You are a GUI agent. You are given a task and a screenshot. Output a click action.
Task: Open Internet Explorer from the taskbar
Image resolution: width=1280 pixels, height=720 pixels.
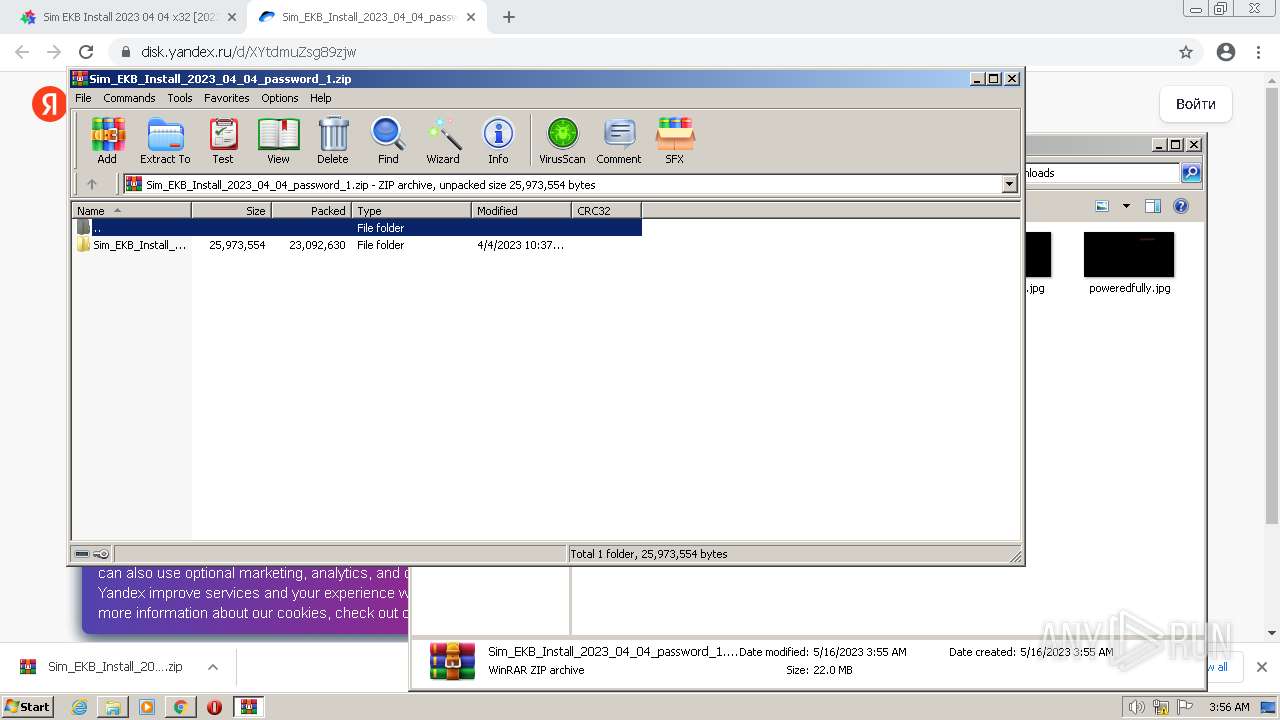click(79, 707)
